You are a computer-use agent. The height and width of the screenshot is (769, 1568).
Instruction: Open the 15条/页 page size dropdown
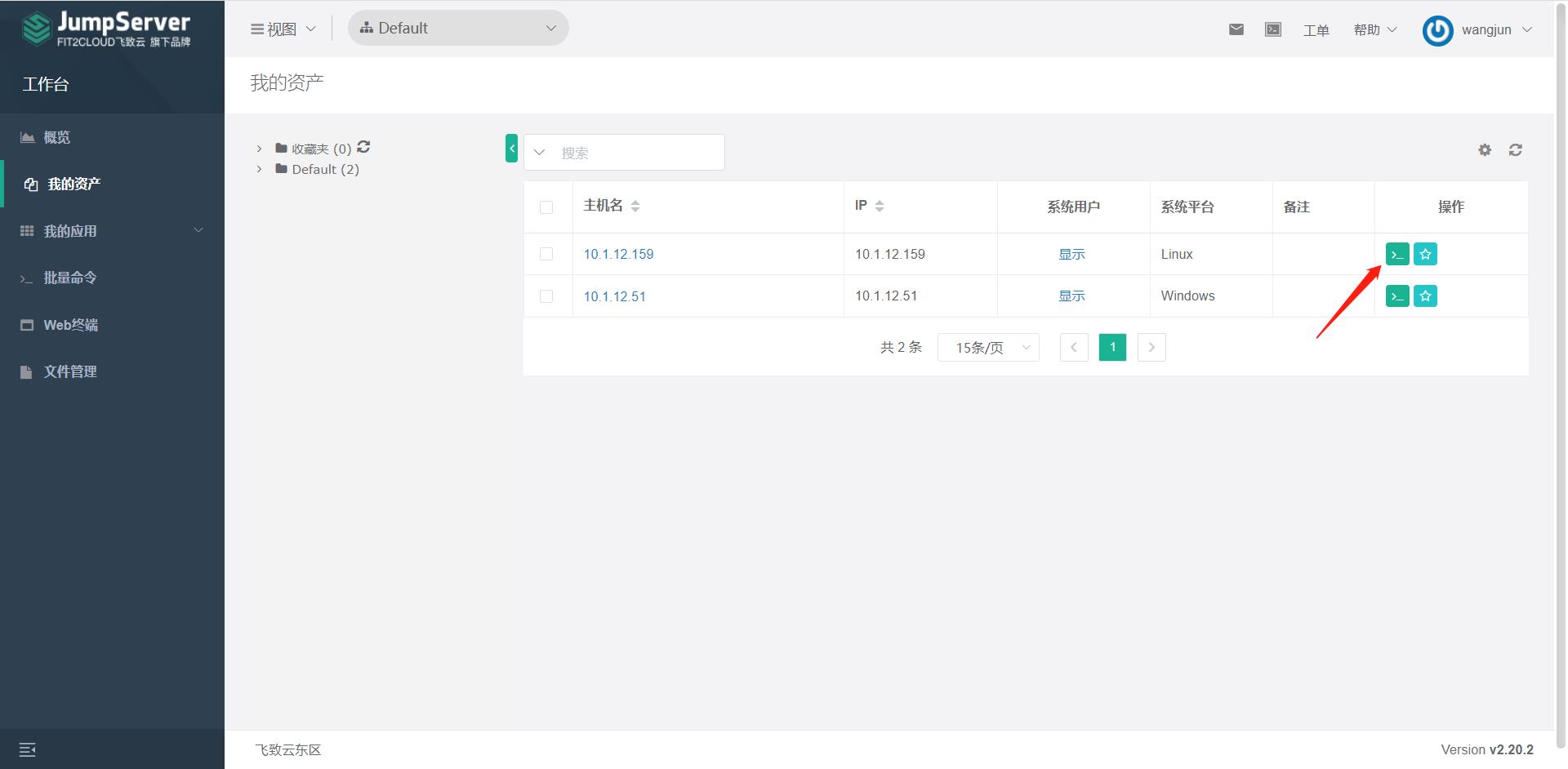pos(987,347)
